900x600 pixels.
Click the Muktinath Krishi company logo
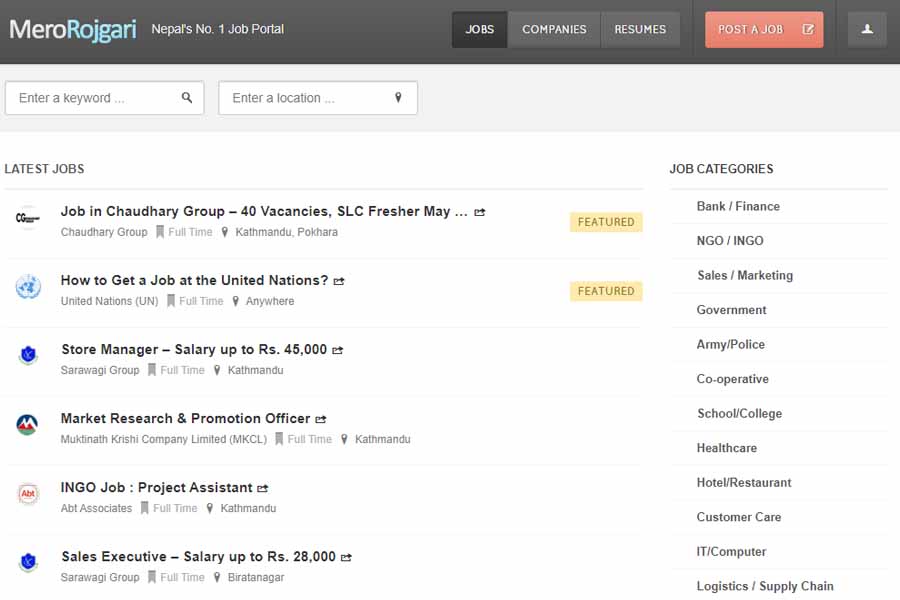click(x=28, y=426)
